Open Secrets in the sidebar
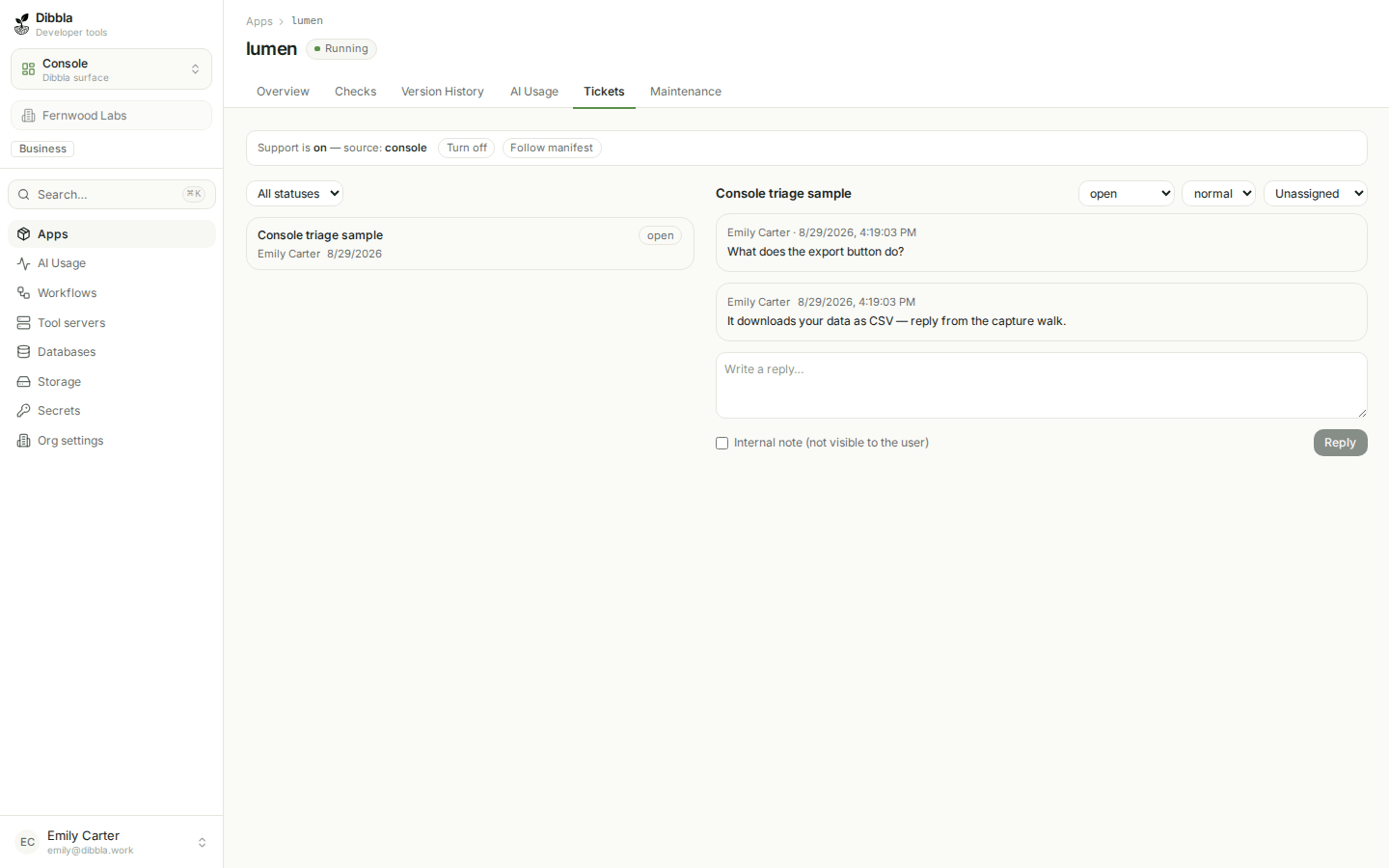Viewport: 1389px width, 868px height. point(112,411)
